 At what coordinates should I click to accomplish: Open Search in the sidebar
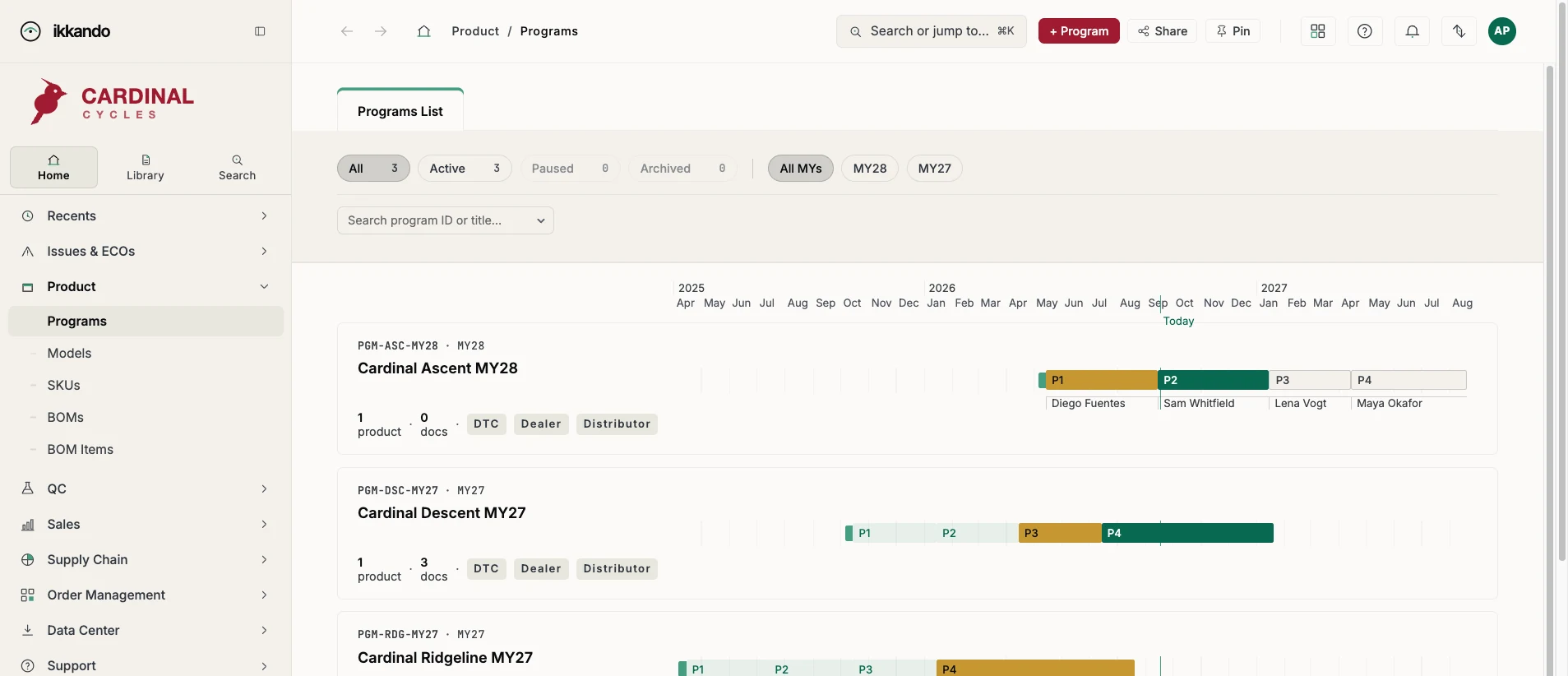click(x=238, y=168)
